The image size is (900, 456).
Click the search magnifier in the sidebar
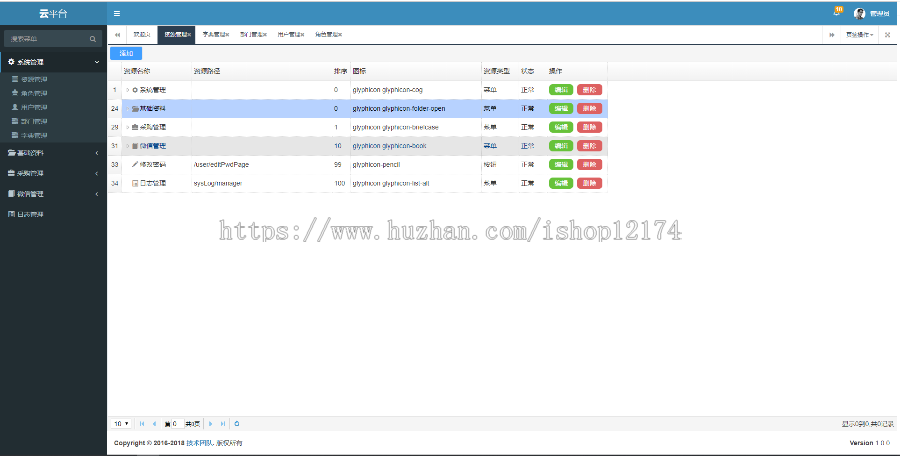click(x=93, y=39)
